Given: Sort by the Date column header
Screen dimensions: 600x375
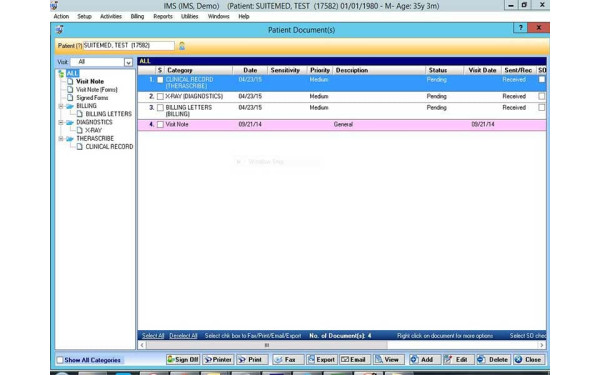Looking at the screenshot, I should 250,70.
